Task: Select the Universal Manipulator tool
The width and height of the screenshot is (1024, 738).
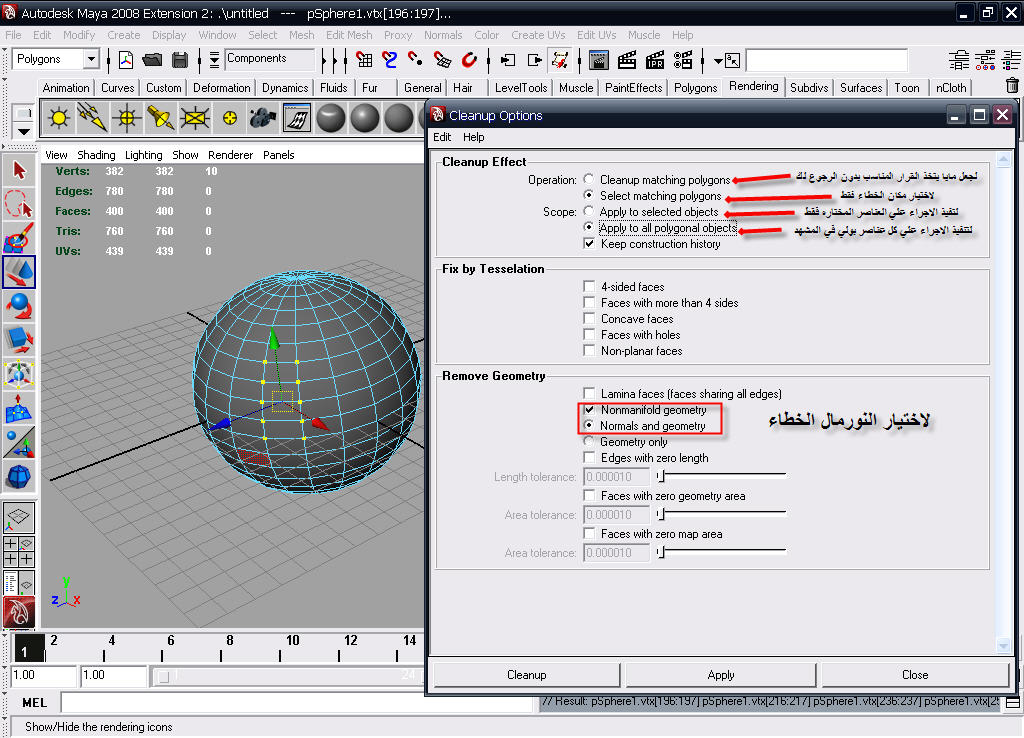Action: click(x=19, y=374)
